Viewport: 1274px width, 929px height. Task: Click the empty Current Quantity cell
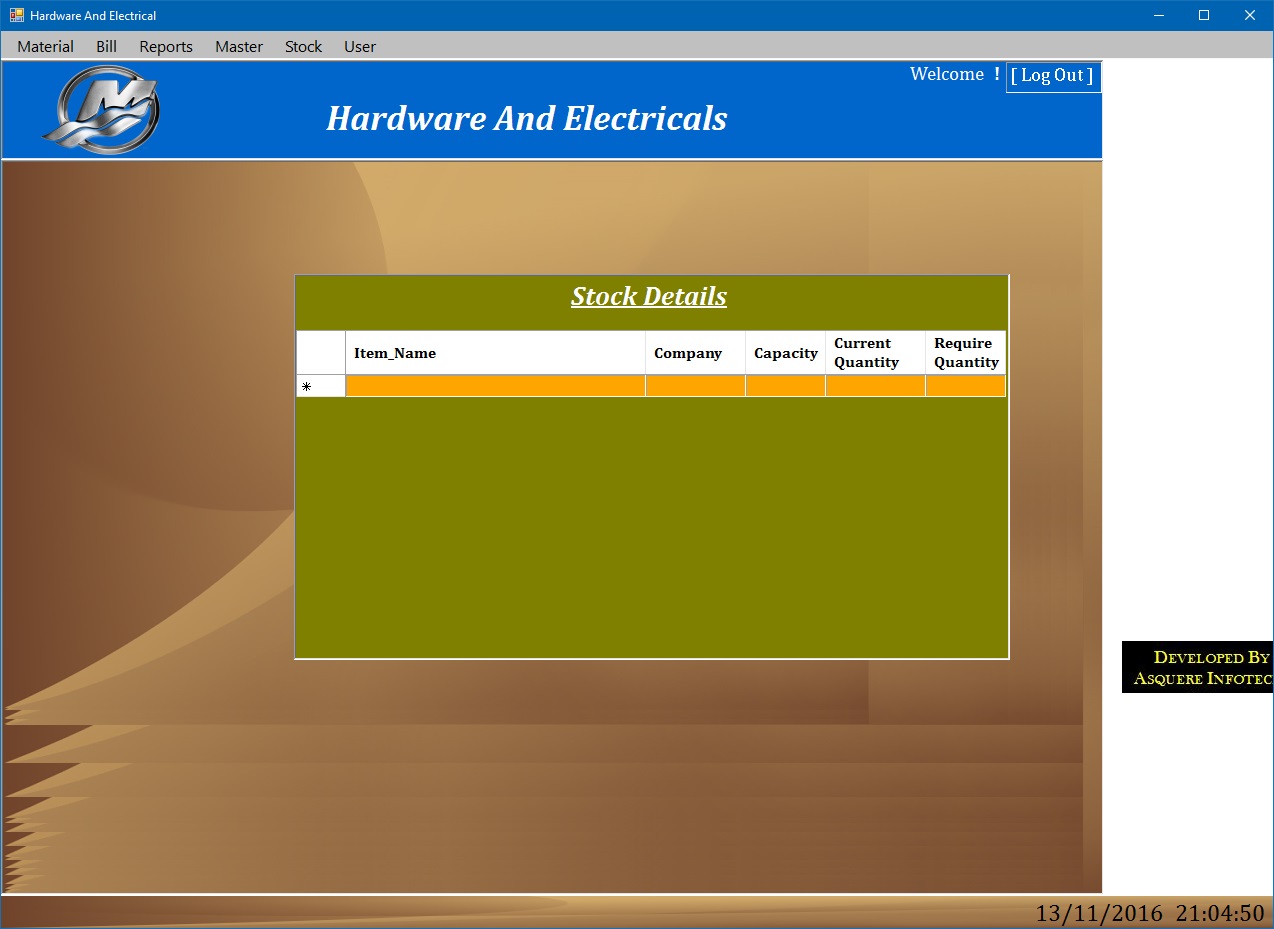(875, 386)
